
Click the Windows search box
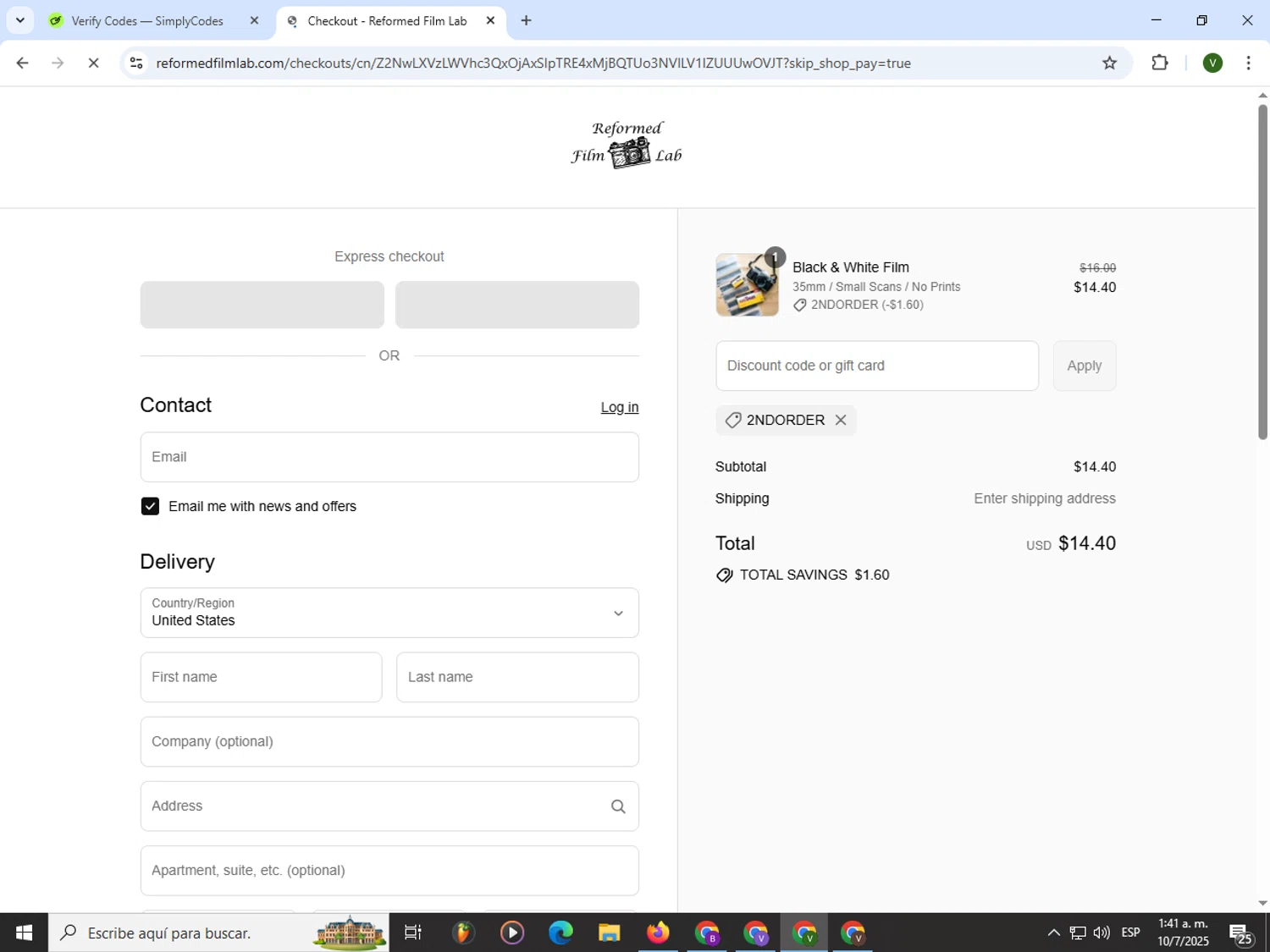pyautogui.click(x=218, y=933)
